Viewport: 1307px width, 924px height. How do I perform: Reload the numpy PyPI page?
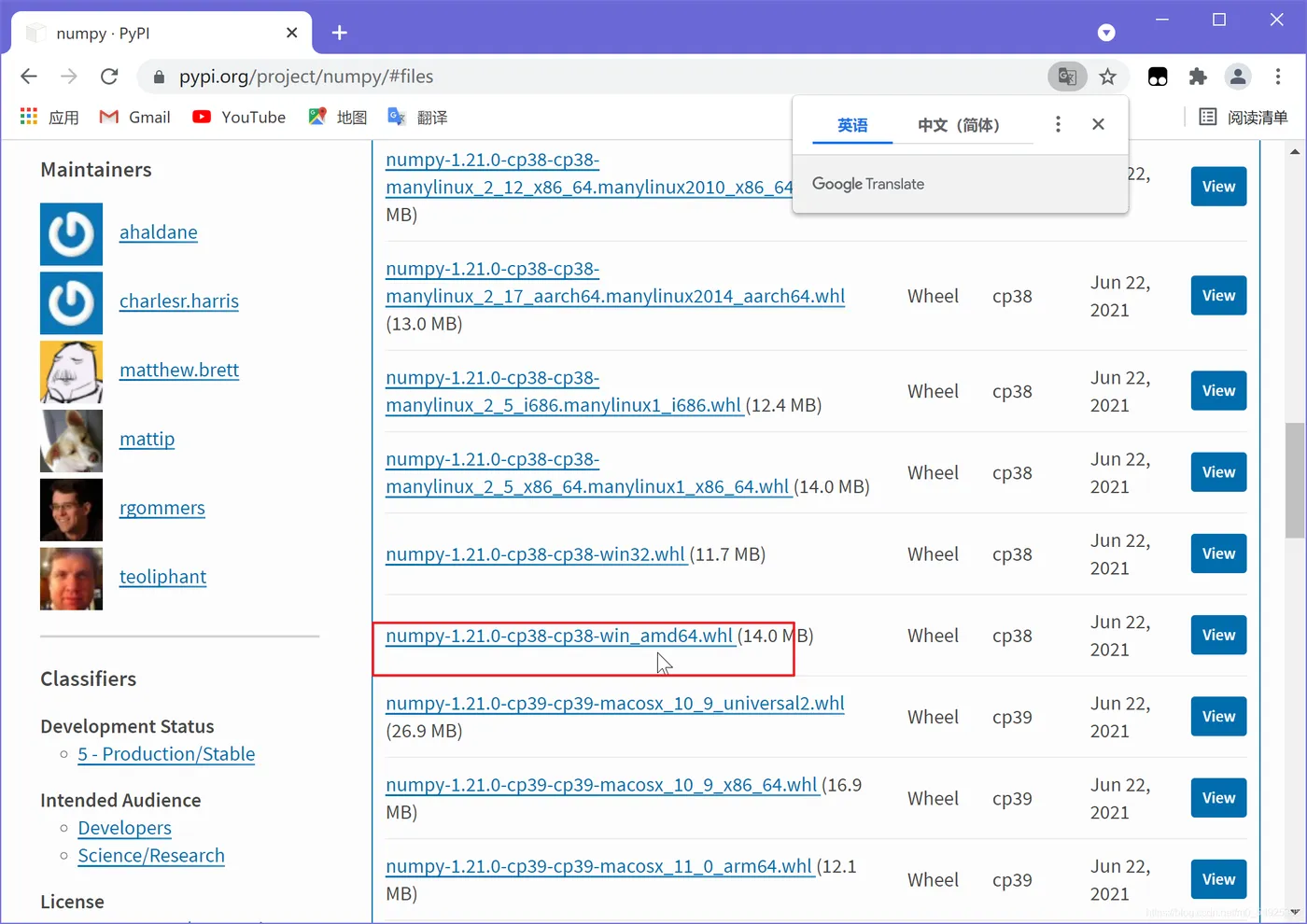coord(109,77)
